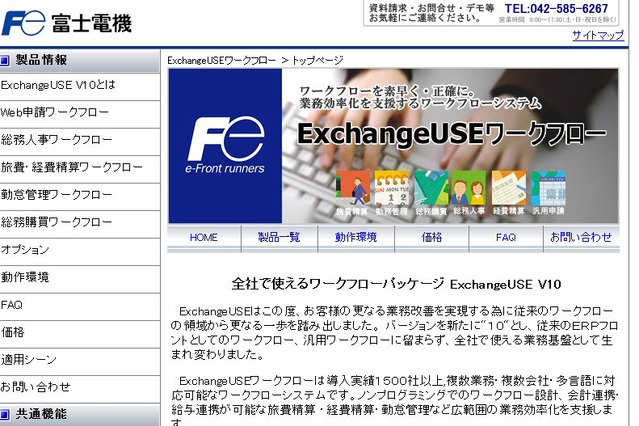Image resolution: width=639 pixels, height=426 pixels.
Task: Open ExchangeUSE V10とは in sidebar
Action: pyautogui.click(x=80, y=86)
